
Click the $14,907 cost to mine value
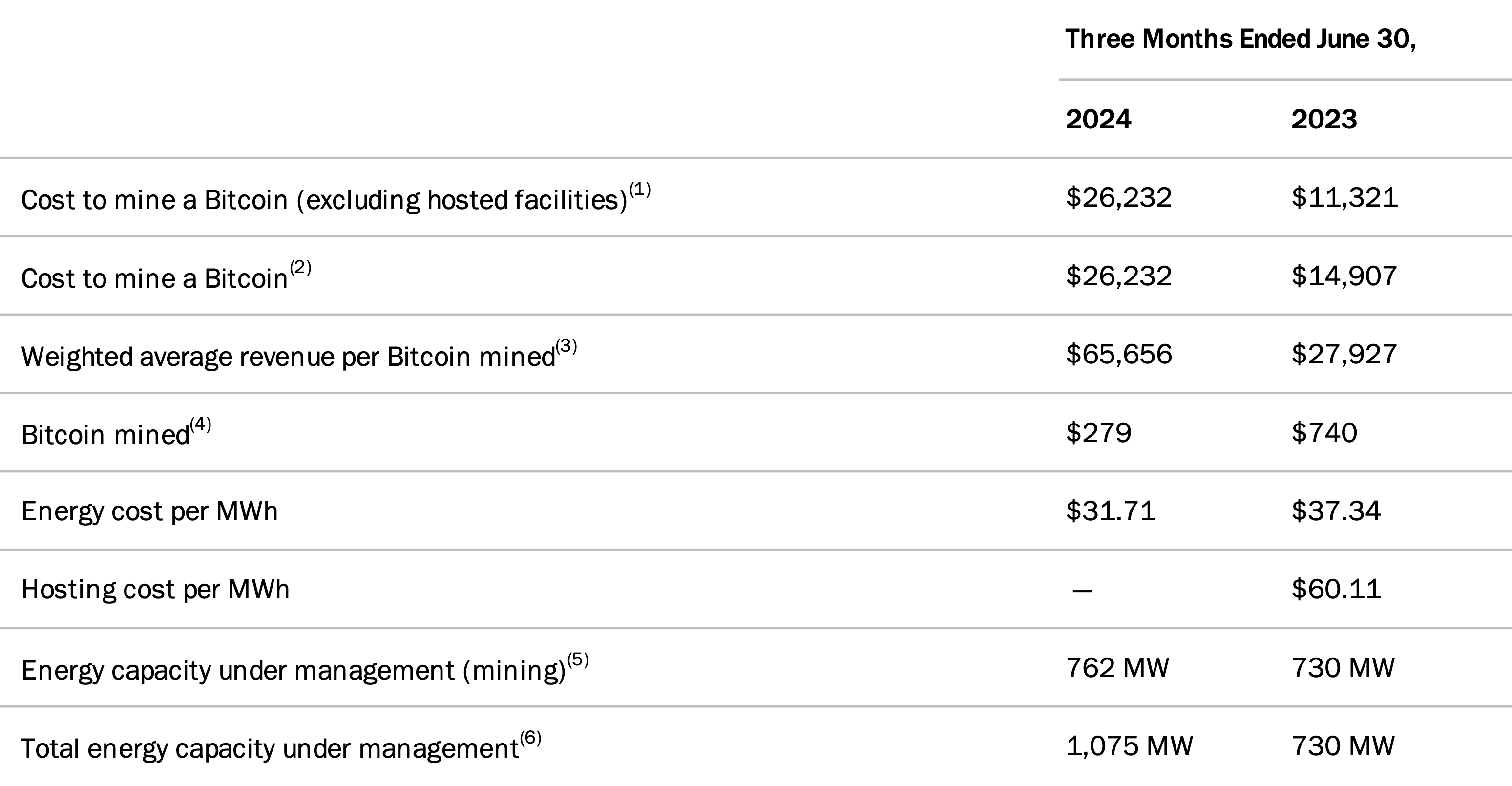1344,276
